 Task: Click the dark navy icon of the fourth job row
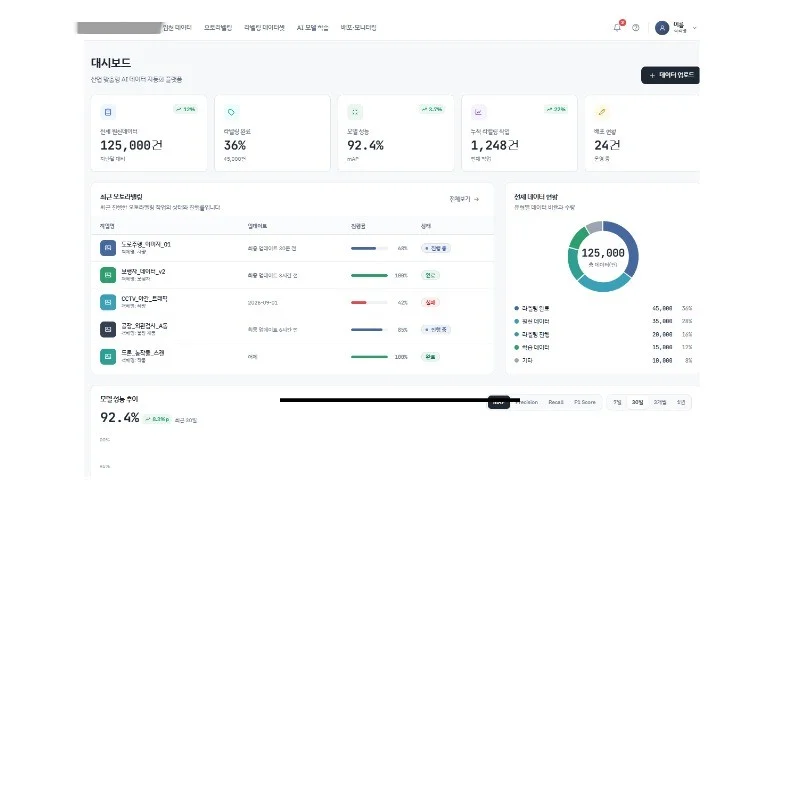[108, 329]
